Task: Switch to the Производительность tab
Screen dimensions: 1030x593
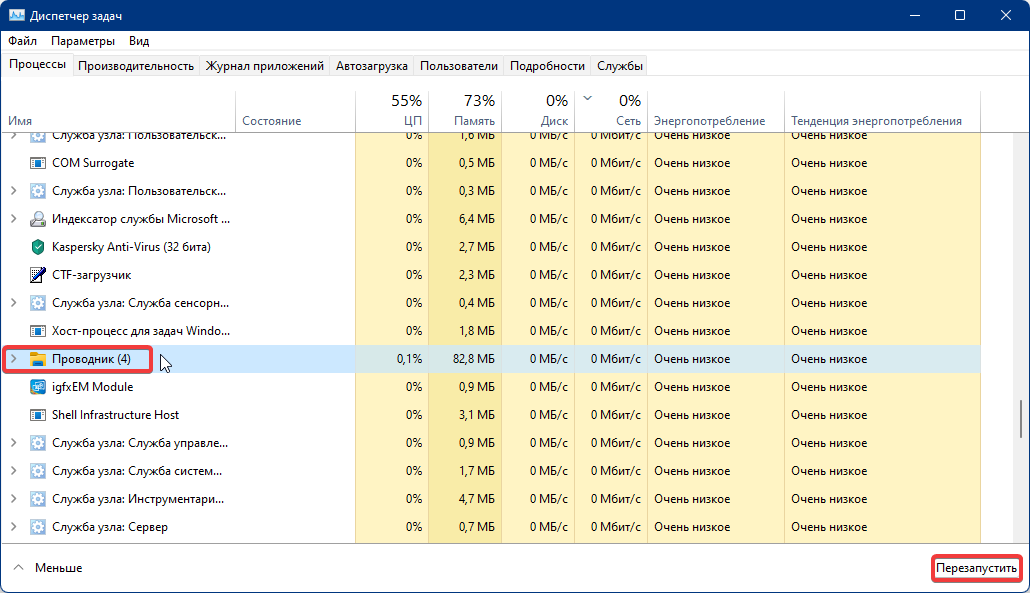Action: point(136,66)
